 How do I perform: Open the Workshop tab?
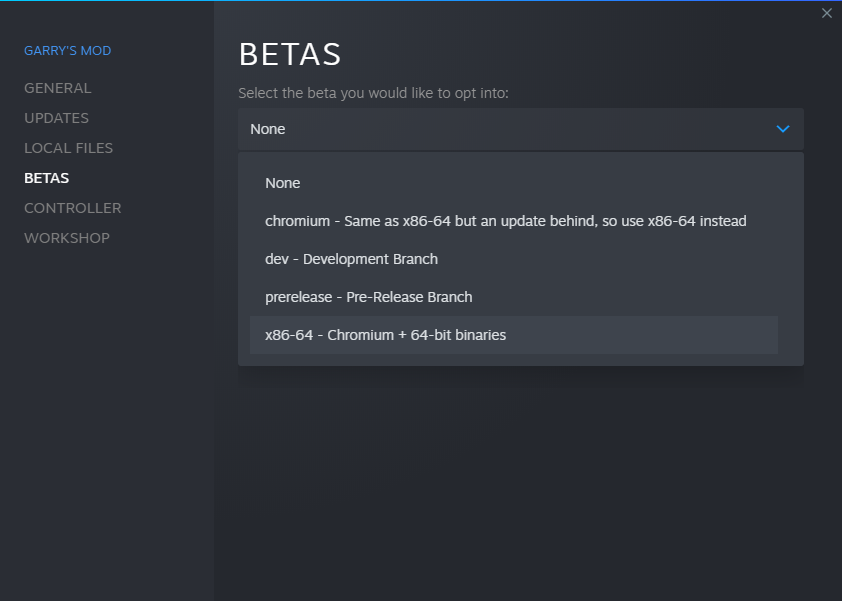point(67,238)
